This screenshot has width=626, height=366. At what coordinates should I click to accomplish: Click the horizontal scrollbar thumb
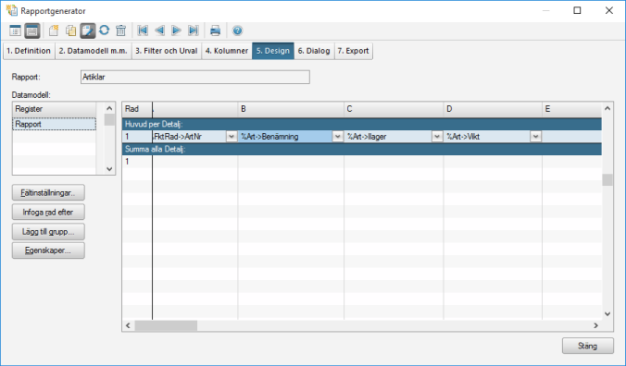click(166, 326)
